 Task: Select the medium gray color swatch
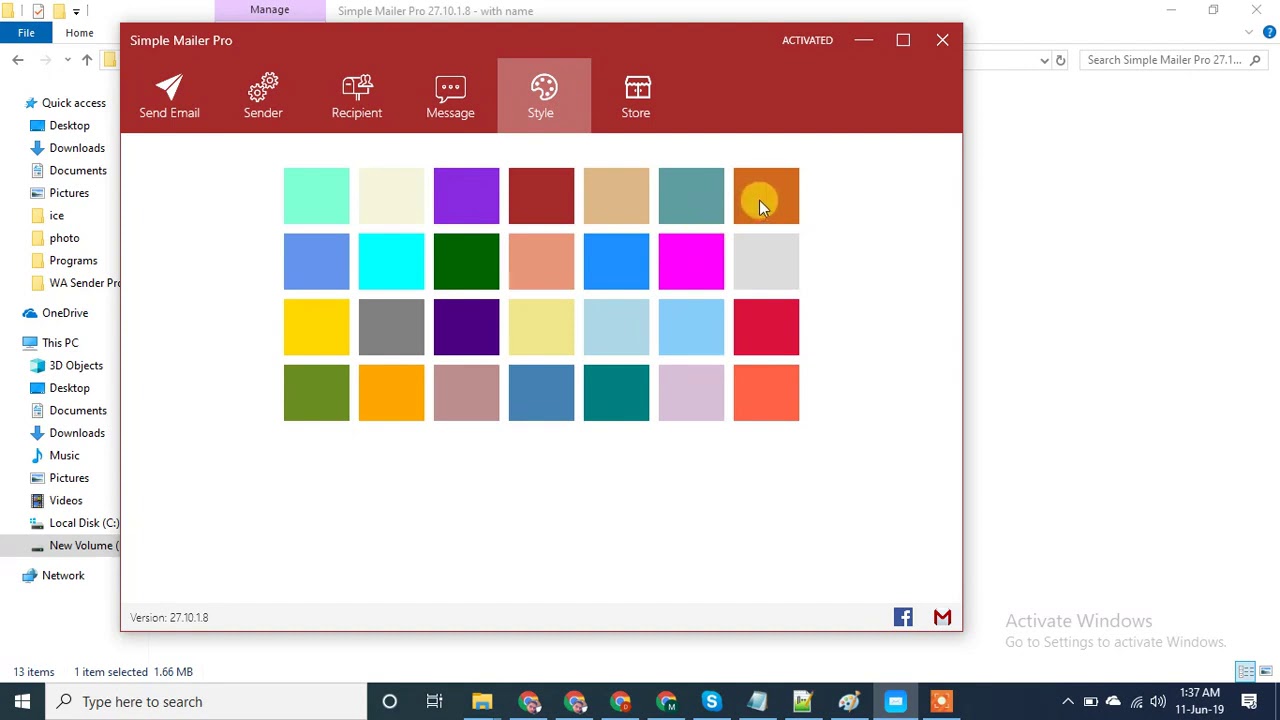tap(391, 327)
